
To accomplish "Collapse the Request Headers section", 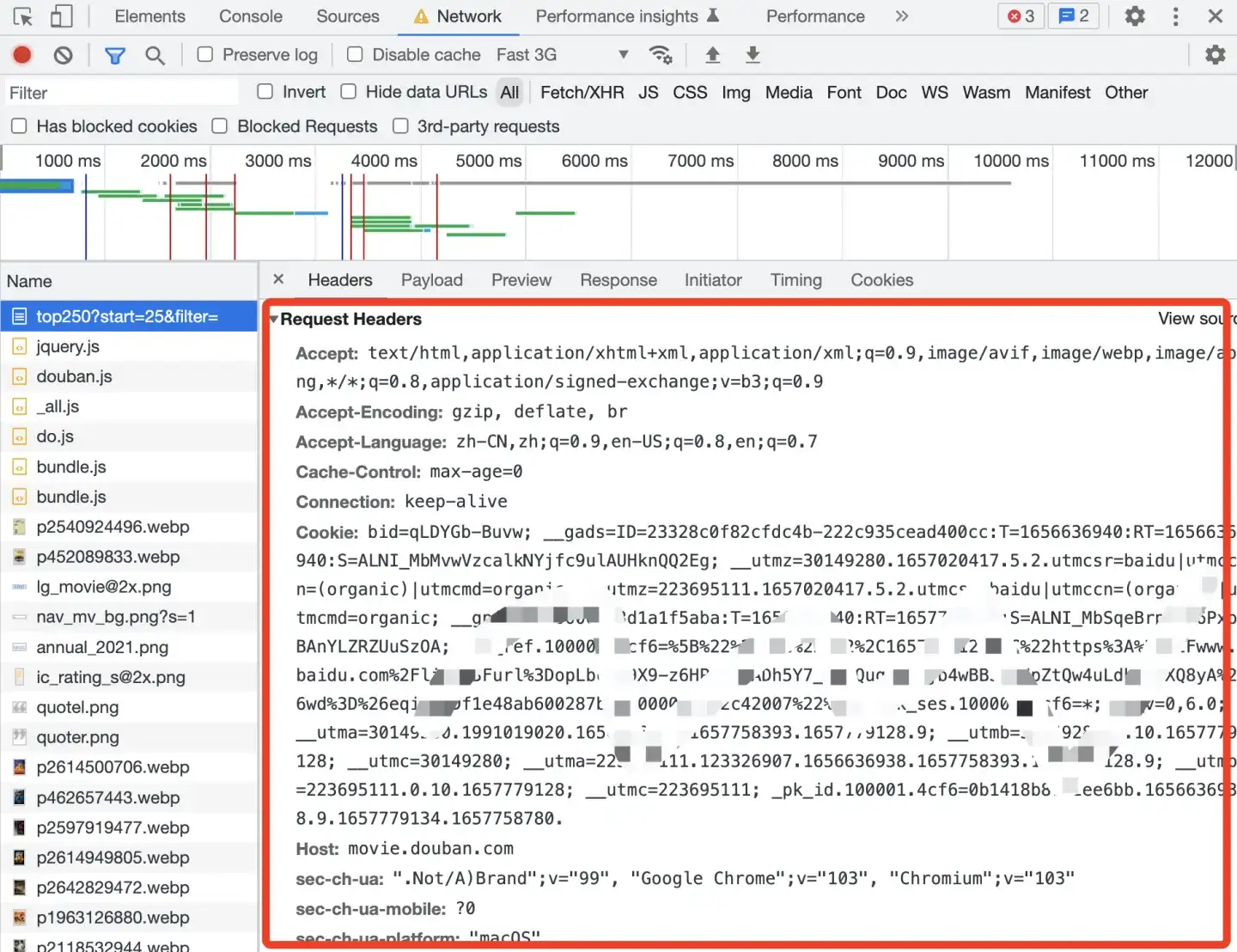I will (273, 320).
